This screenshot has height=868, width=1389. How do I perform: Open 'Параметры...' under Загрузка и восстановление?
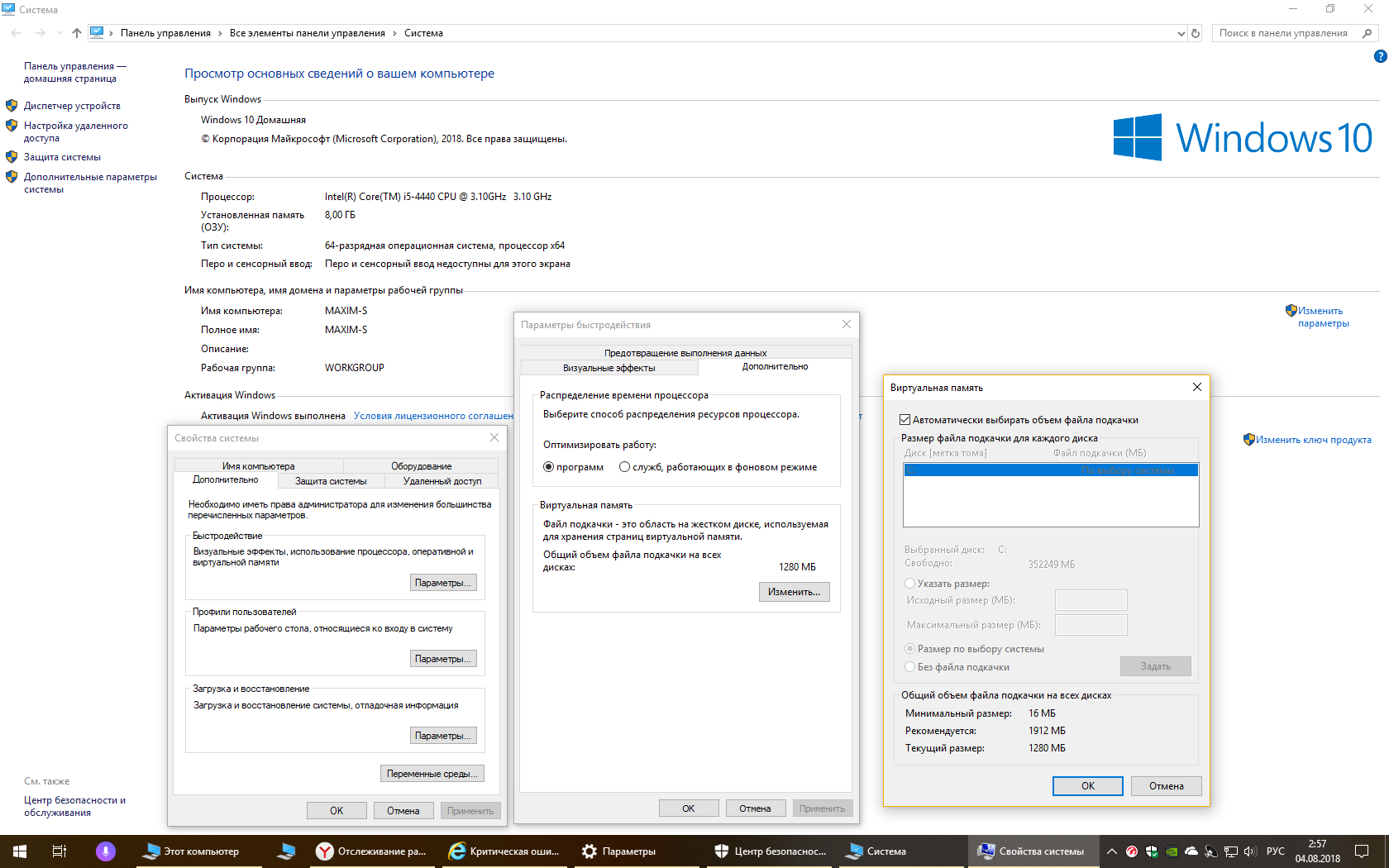(x=443, y=736)
